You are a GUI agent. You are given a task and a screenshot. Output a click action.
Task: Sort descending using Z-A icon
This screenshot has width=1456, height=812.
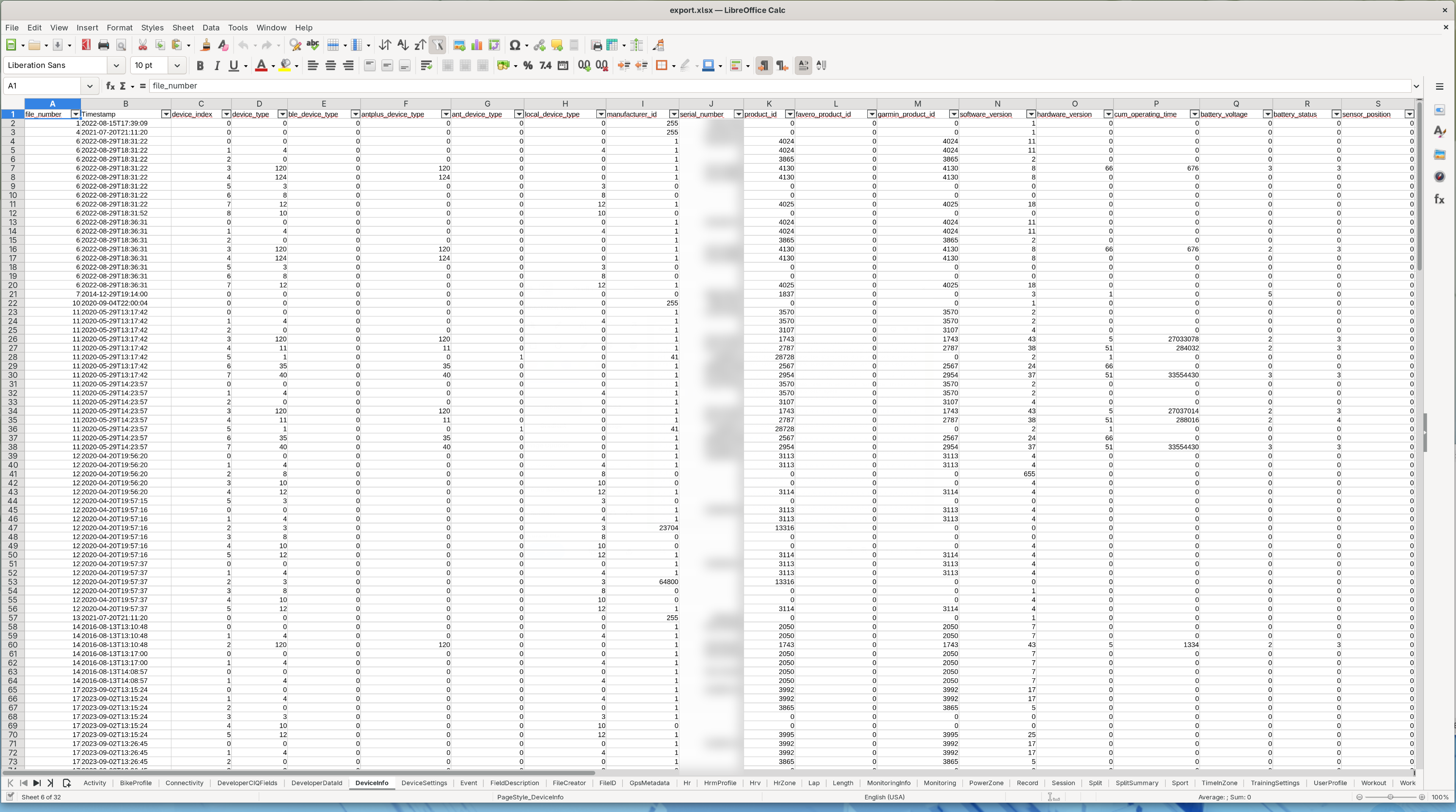click(x=420, y=45)
